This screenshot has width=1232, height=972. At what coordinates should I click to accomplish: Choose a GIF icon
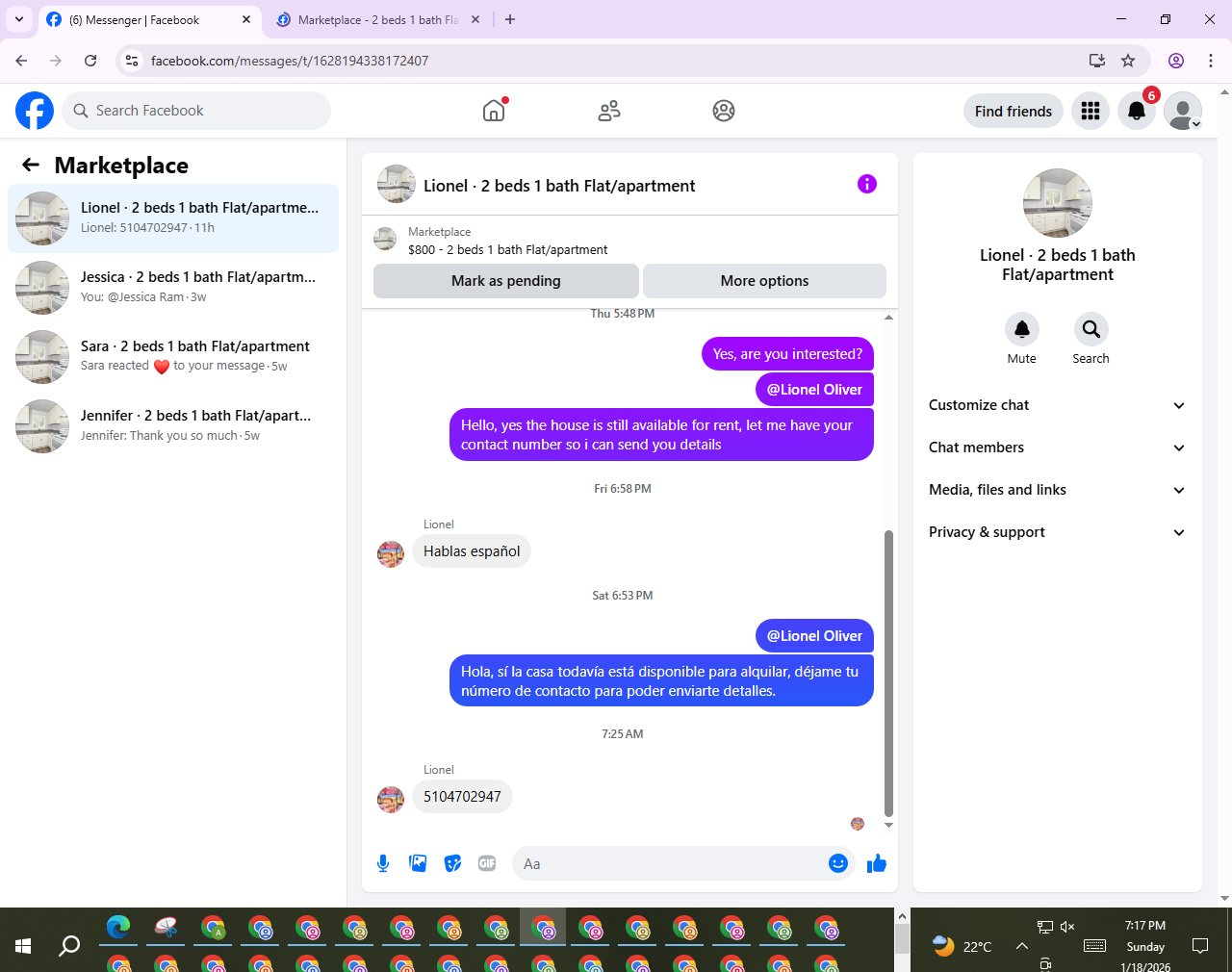(487, 863)
